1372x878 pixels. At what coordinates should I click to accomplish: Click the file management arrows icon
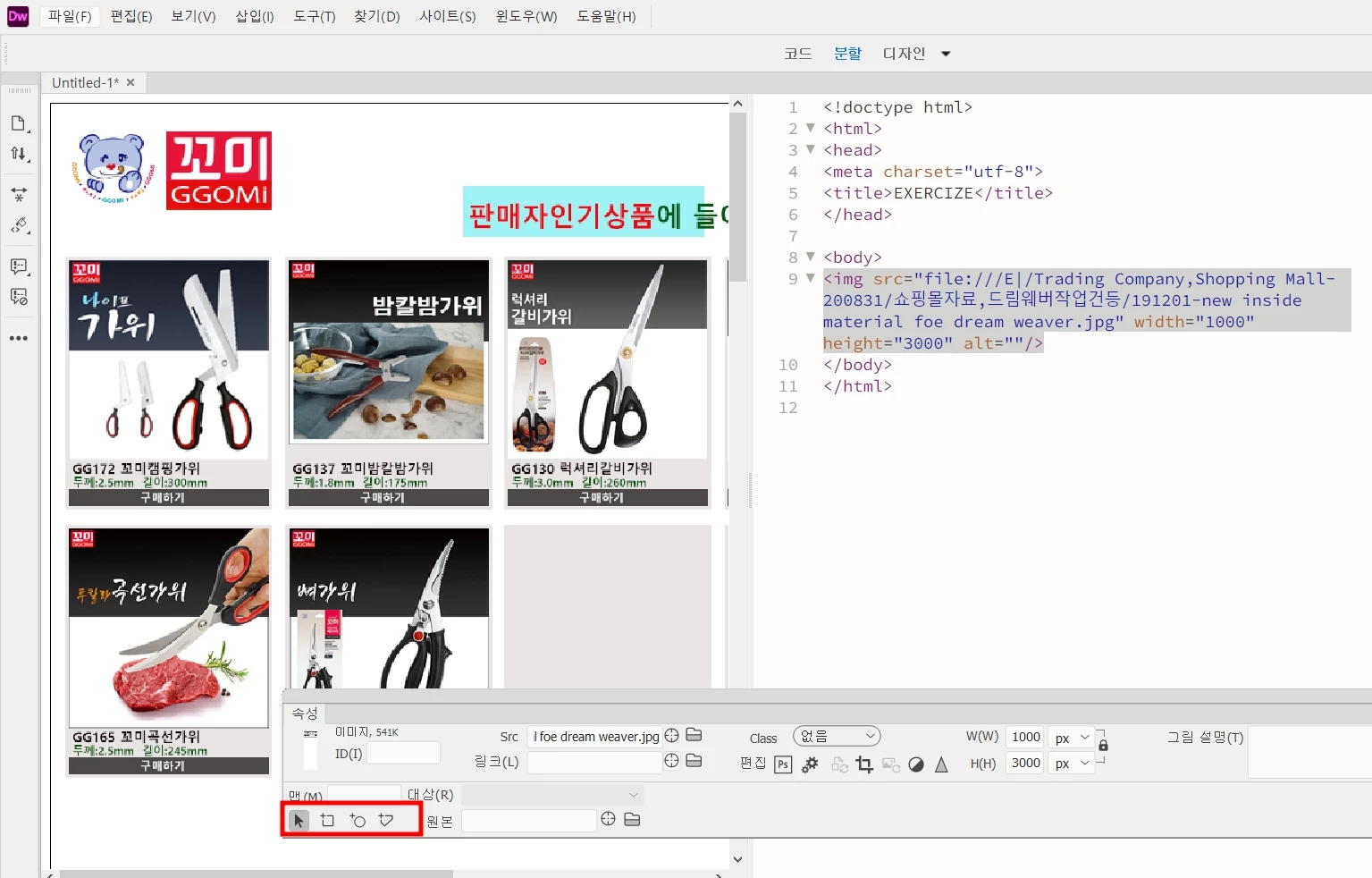(x=19, y=154)
